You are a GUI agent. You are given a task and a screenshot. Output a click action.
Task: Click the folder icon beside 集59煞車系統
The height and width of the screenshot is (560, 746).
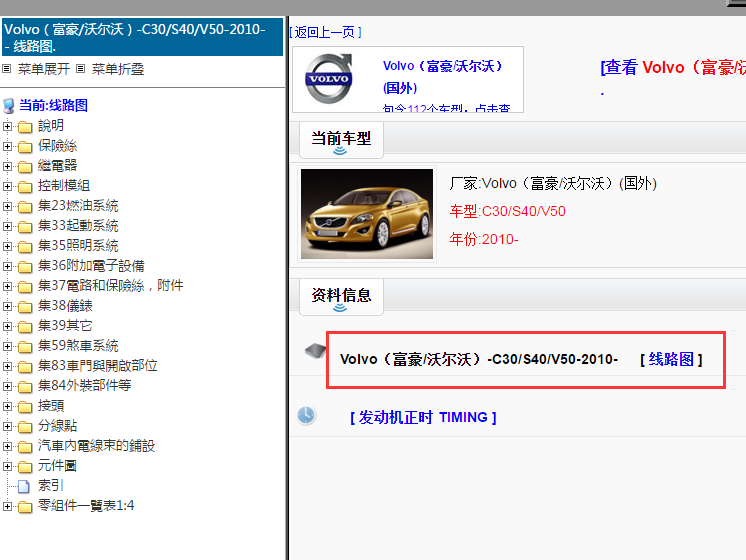[x=25, y=346]
